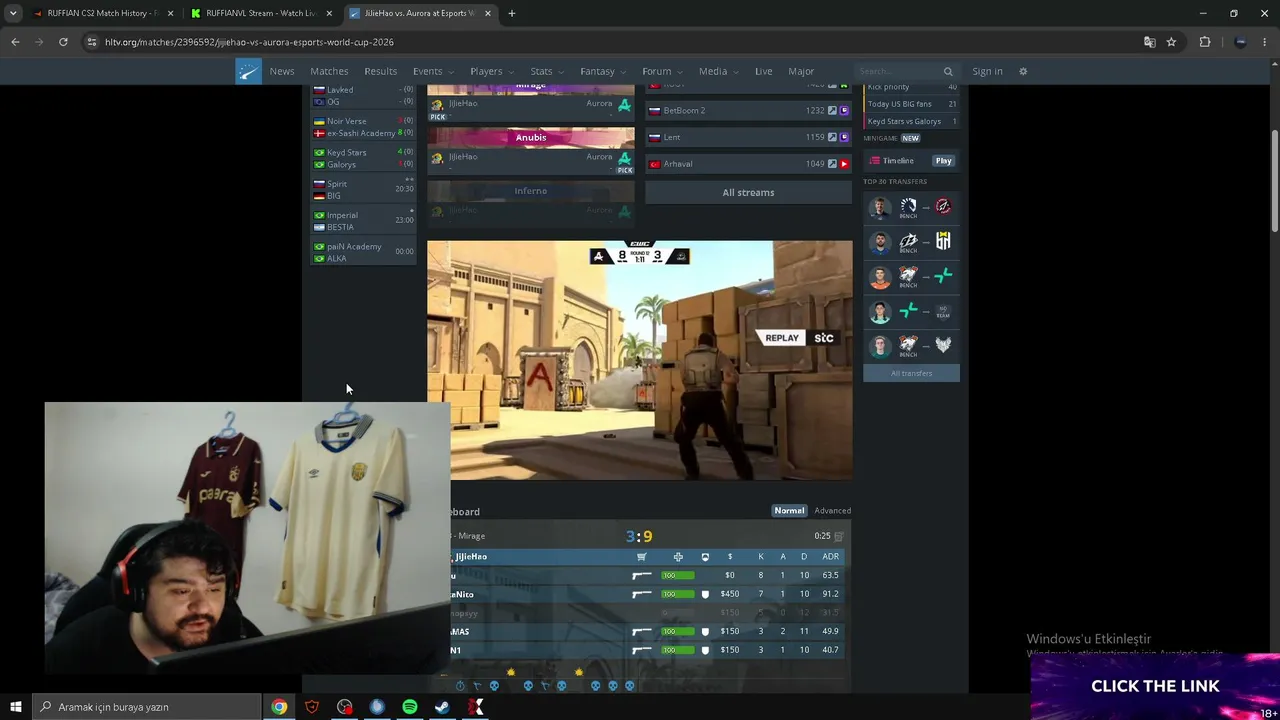Image resolution: width=1280 pixels, height=720 pixels.
Task: Click the All streams button
Action: (748, 192)
